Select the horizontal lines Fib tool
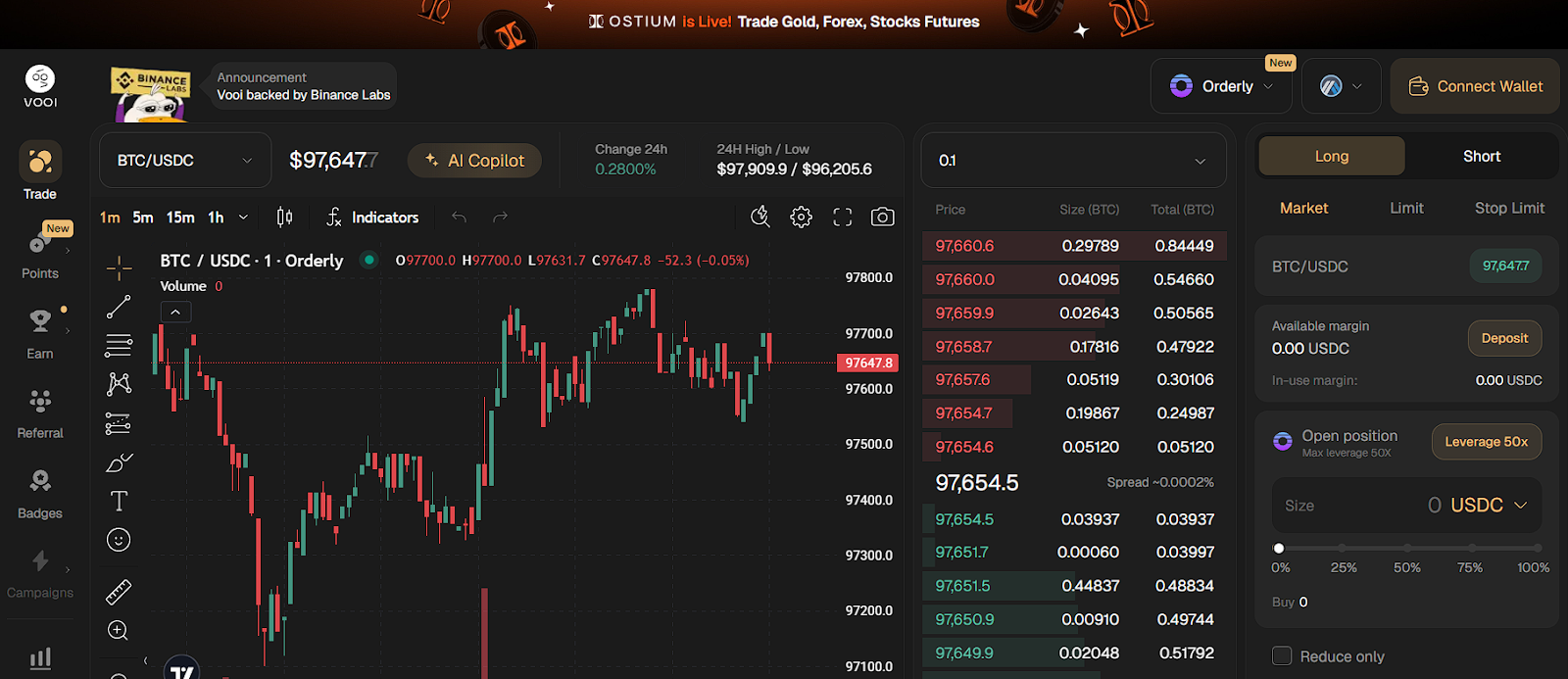The image size is (1568, 679). [x=119, y=345]
